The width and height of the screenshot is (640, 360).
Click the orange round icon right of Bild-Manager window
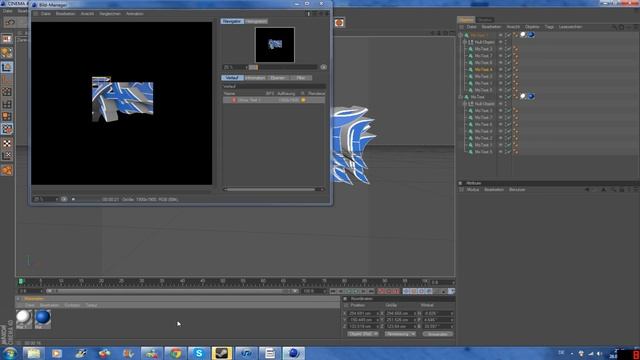coord(339,23)
